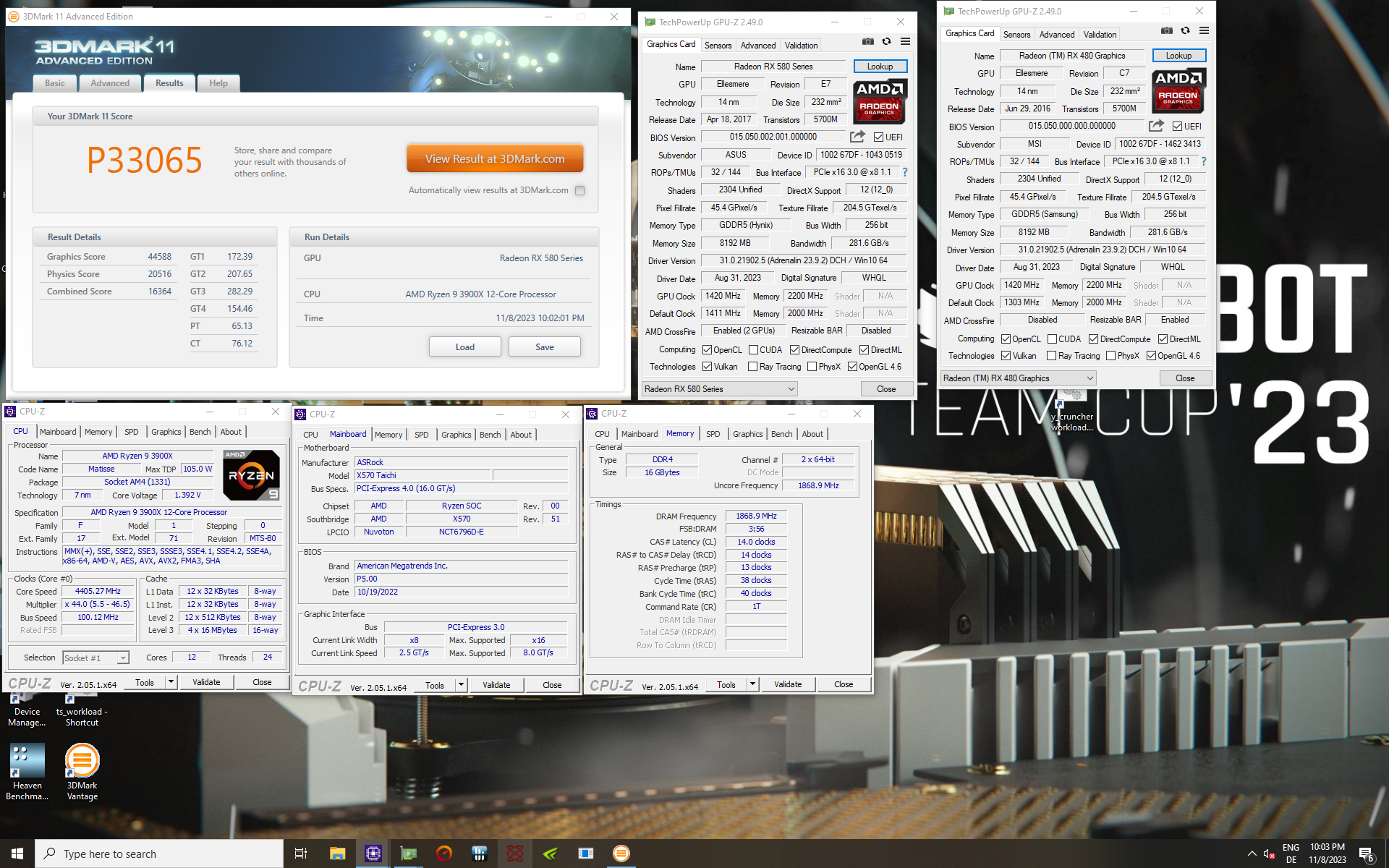Click the ENG DE language indicator in taskbar

click(1291, 854)
